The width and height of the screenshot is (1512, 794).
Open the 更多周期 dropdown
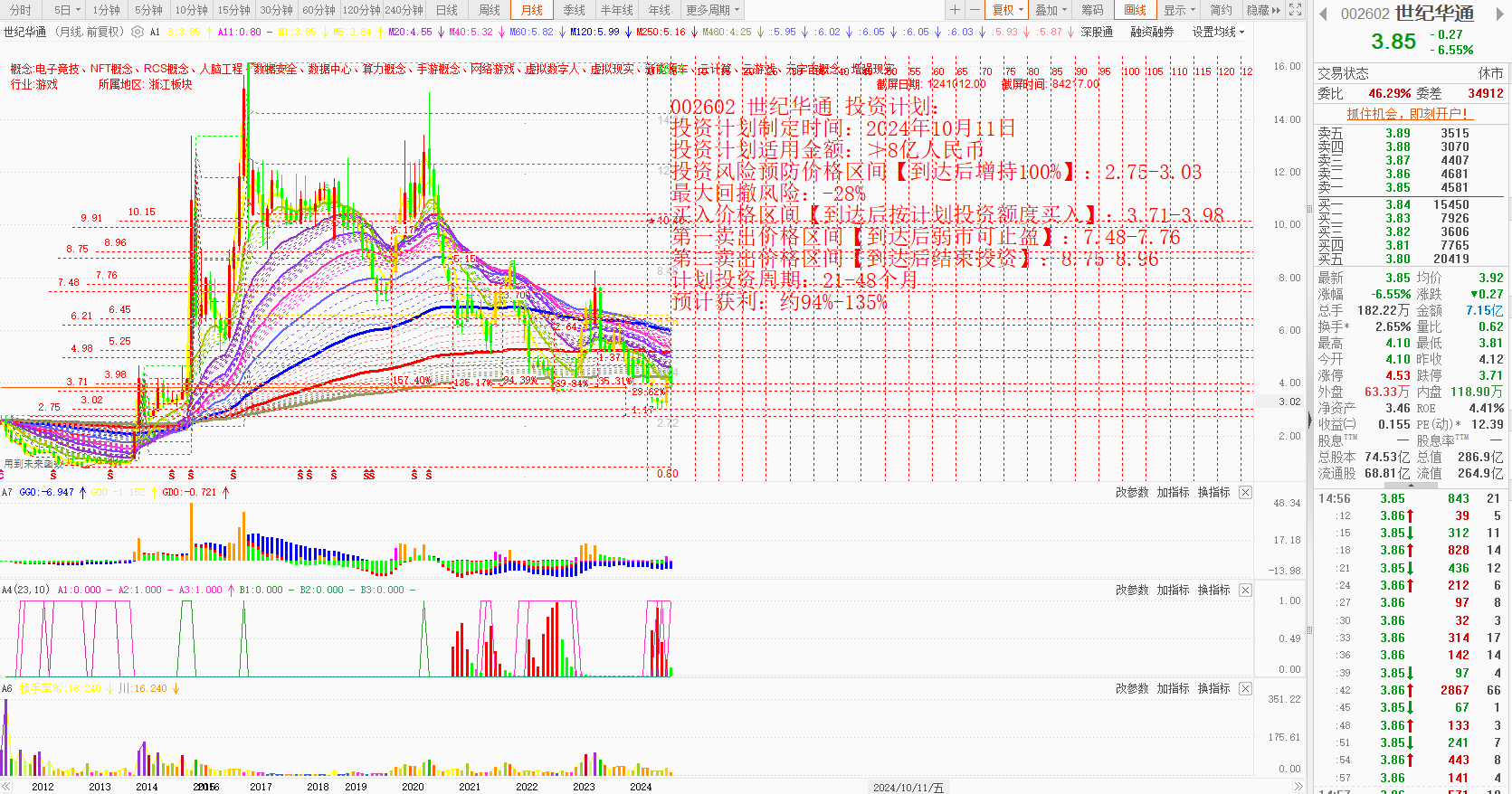tap(712, 10)
